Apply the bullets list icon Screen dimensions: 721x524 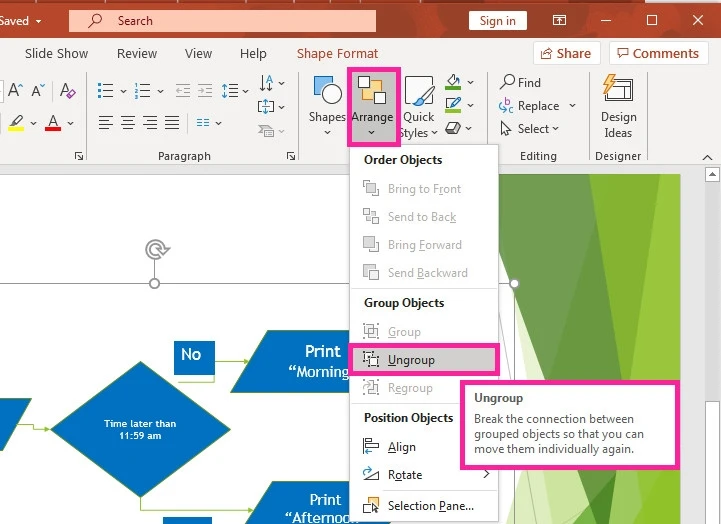pos(106,91)
